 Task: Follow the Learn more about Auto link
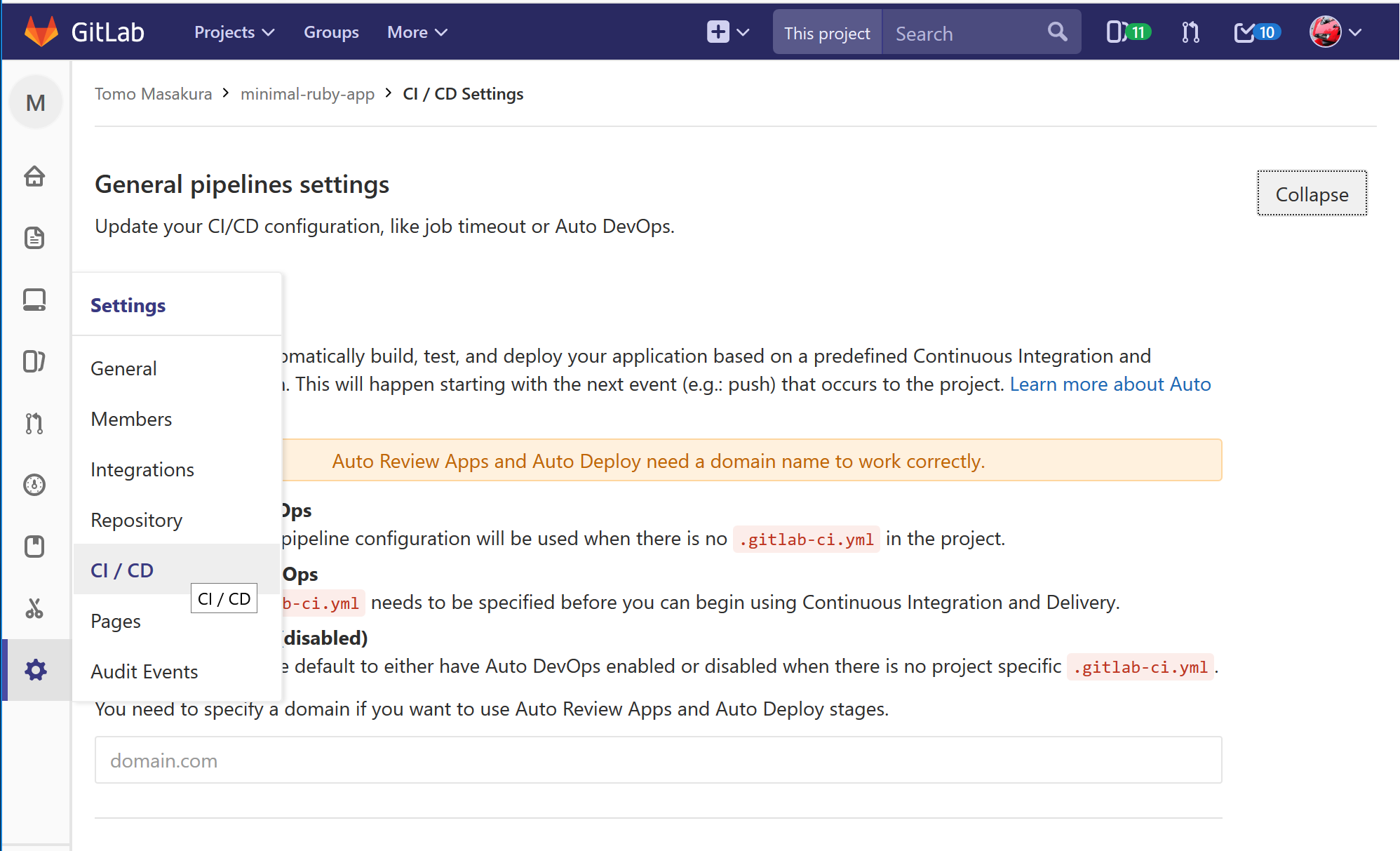click(x=1110, y=384)
